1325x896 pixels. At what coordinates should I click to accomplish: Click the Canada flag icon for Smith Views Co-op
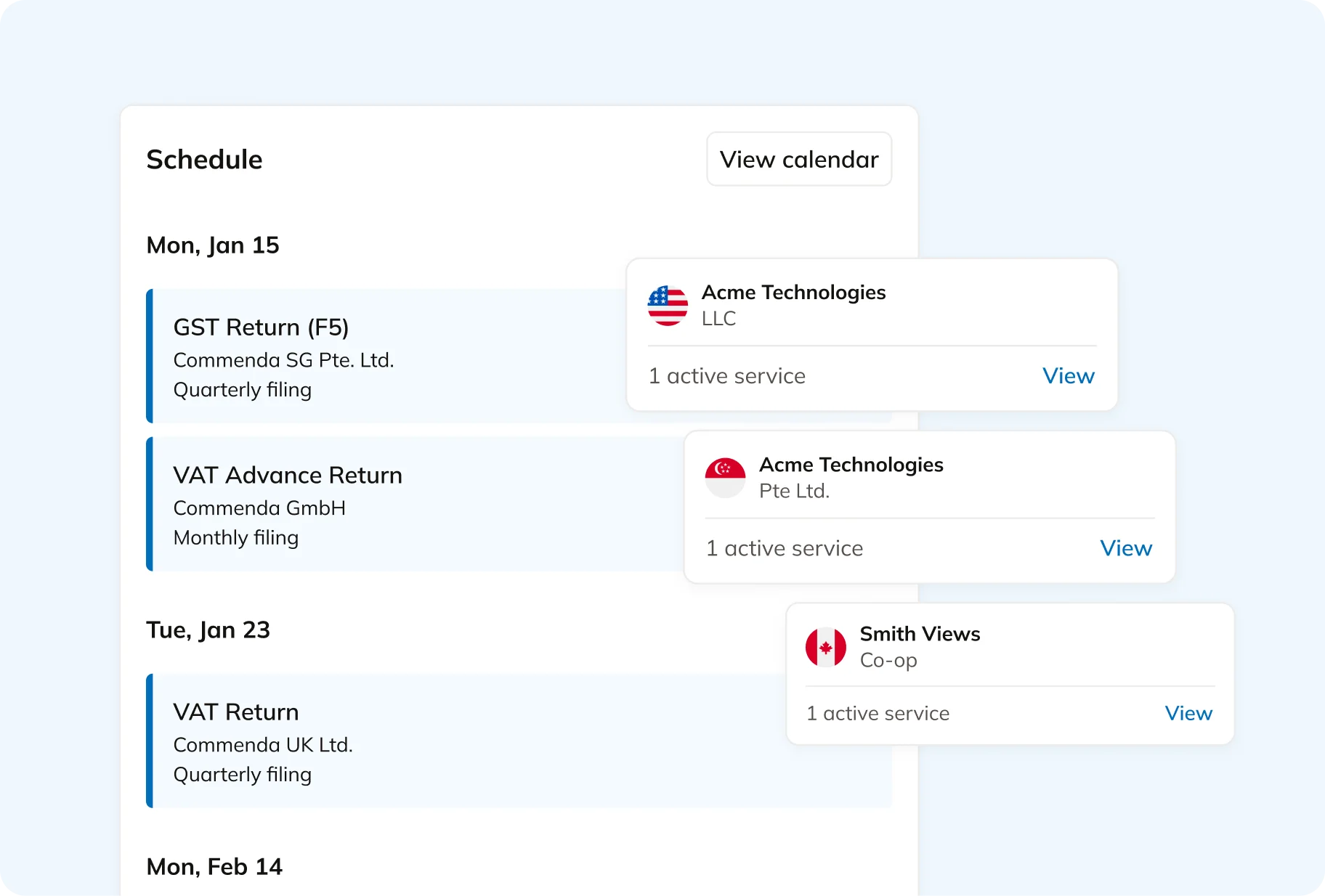pos(826,647)
